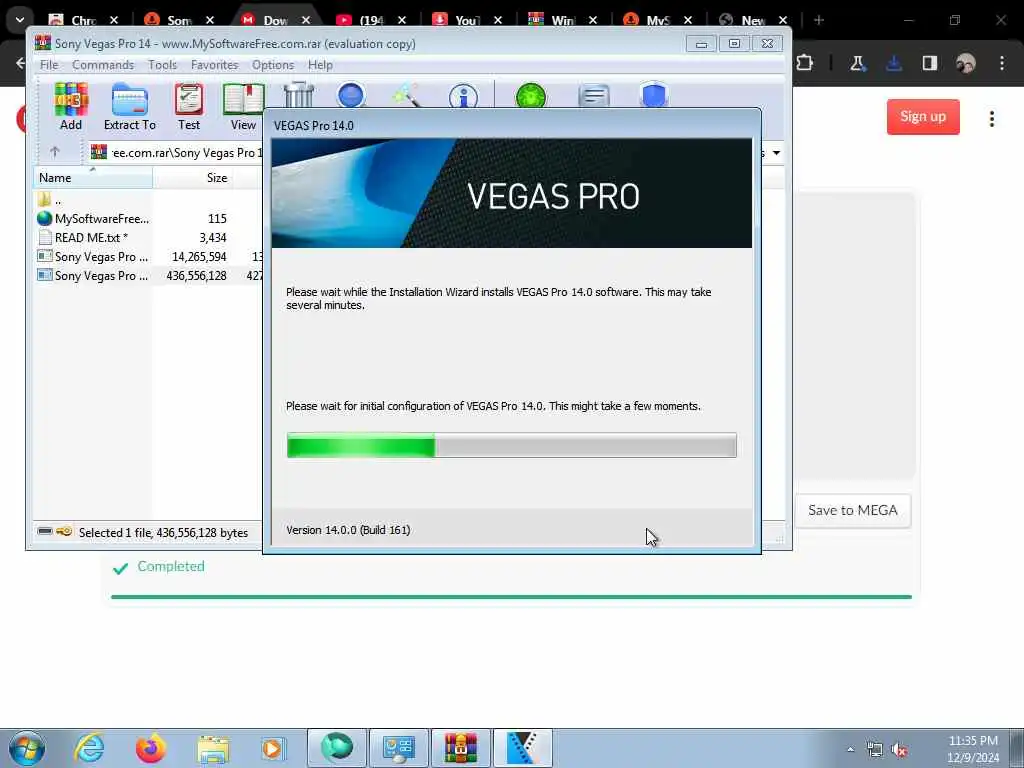Open a new Chrome tab with plus
This screenshot has height=768, width=1024.
819,20
